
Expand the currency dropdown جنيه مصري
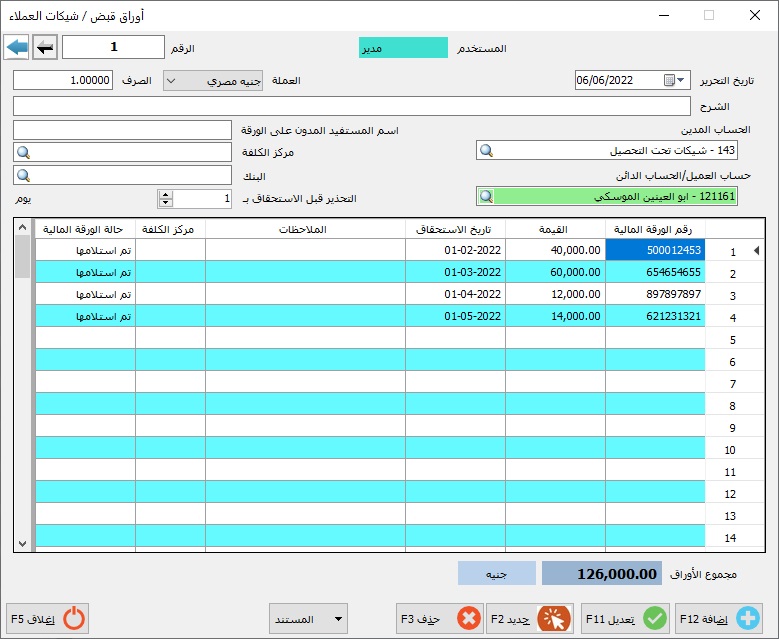171,81
